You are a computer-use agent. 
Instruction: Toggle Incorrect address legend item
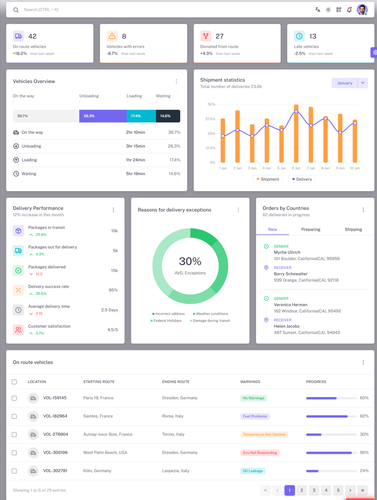(x=168, y=314)
